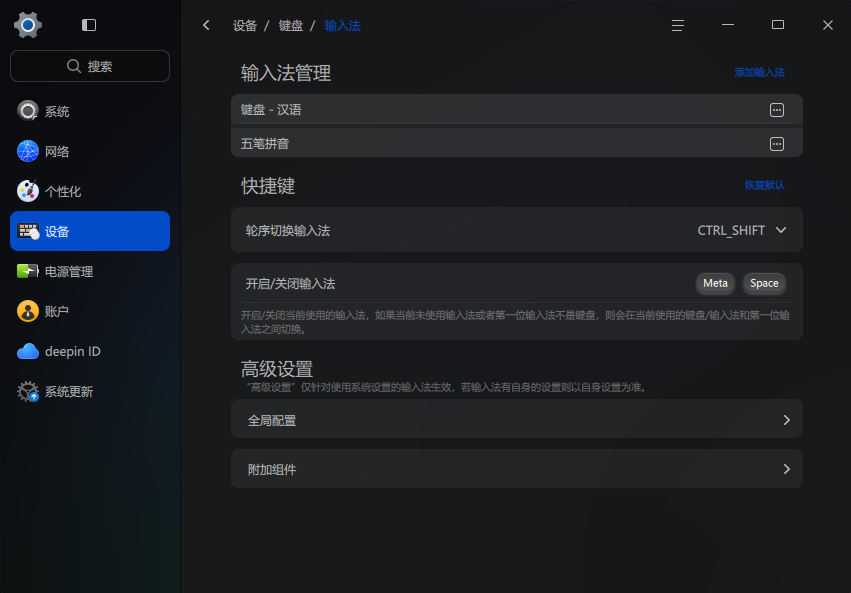Click the 系统更新 gear icon
The image size is (851, 593).
[28, 392]
